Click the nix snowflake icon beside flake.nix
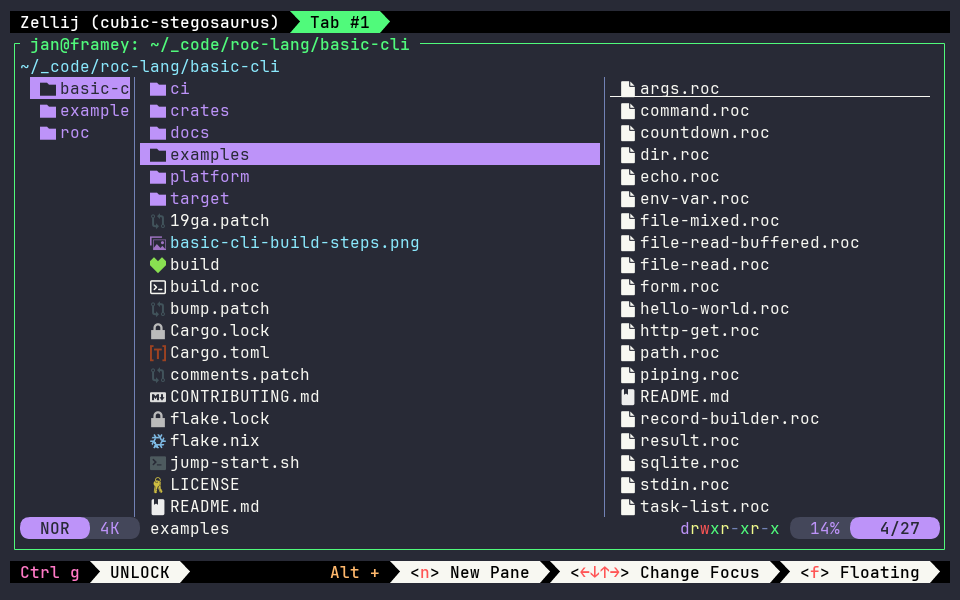 (157, 441)
